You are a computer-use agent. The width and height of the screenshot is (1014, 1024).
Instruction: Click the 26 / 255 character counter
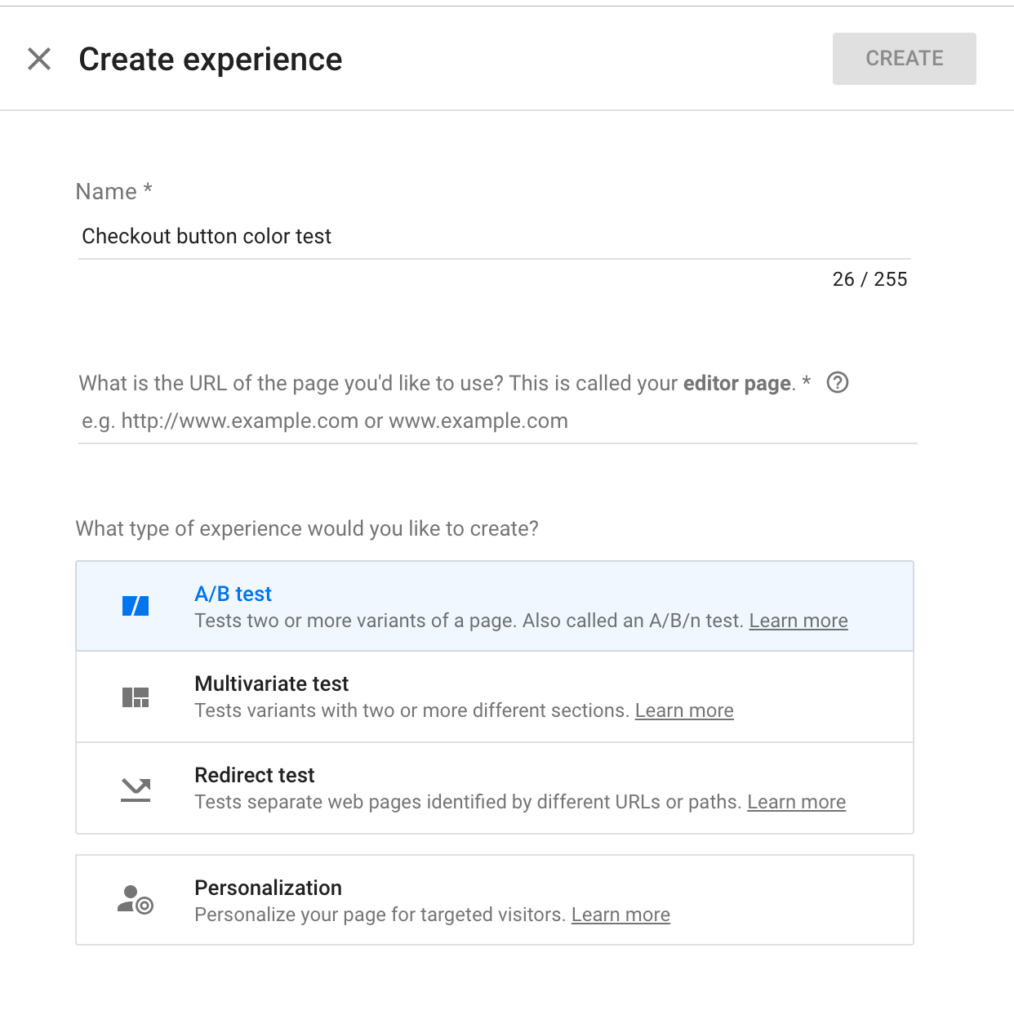(x=869, y=280)
